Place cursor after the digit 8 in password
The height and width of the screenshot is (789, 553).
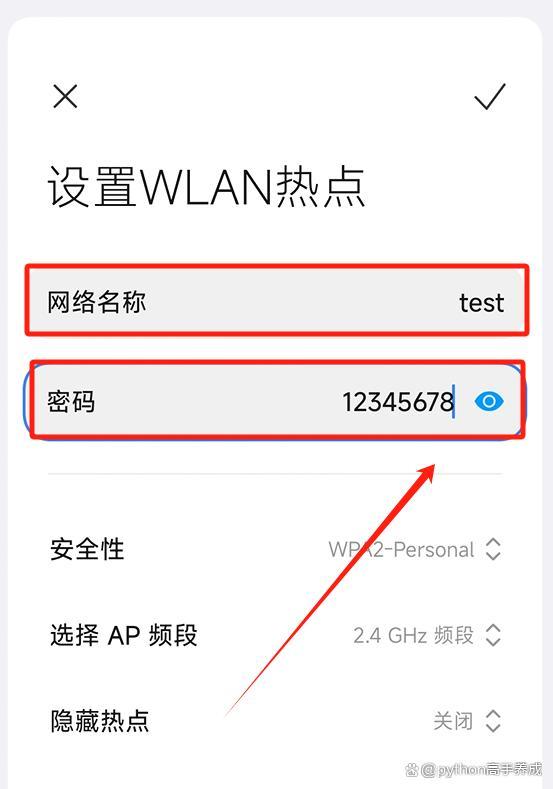(x=453, y=402)
